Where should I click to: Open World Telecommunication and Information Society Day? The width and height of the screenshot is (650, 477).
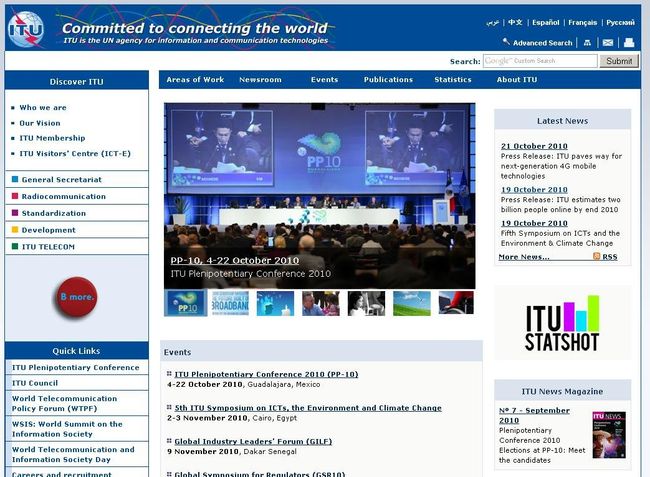point(73,454)
